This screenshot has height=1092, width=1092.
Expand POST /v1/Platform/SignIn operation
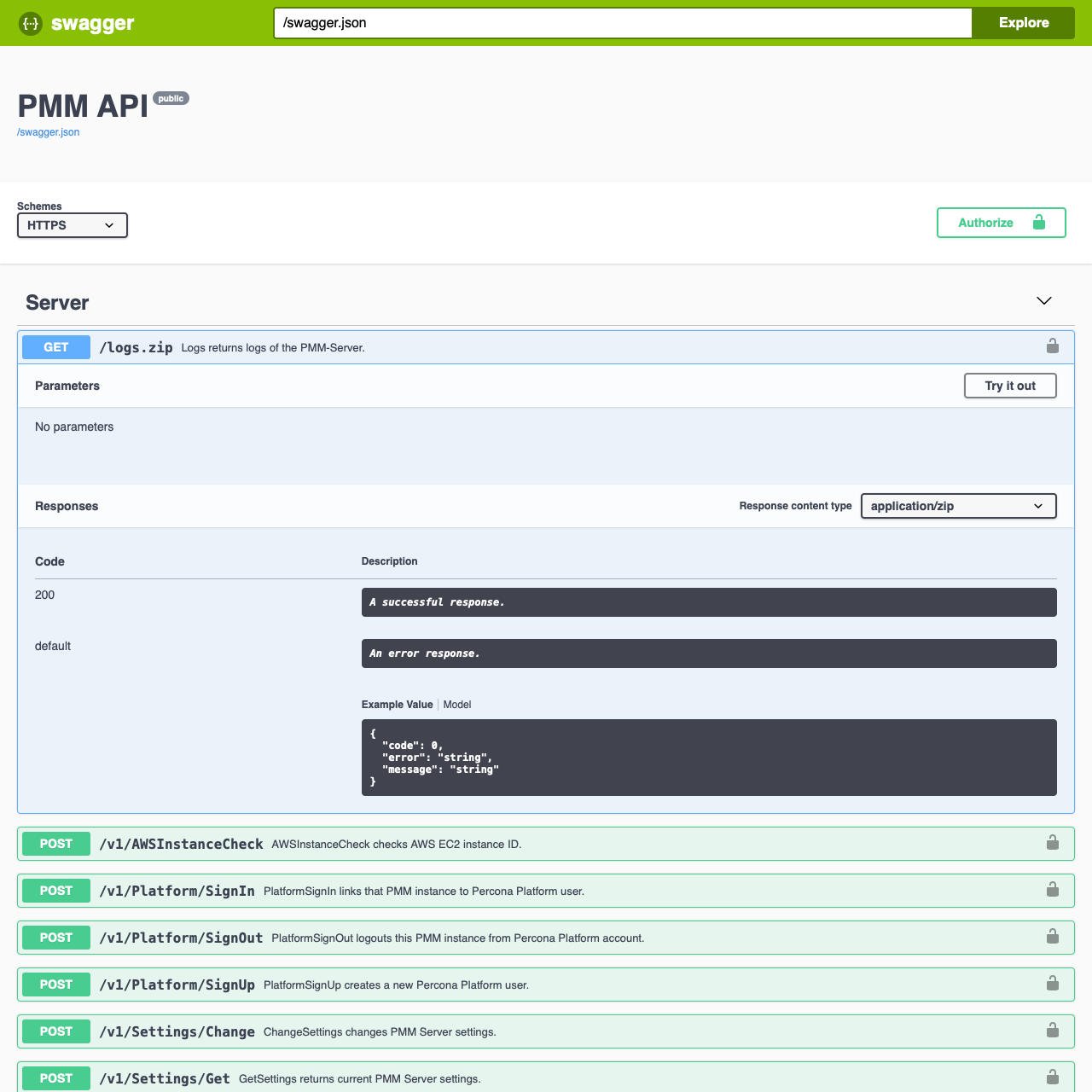click(x=177, y=891)
